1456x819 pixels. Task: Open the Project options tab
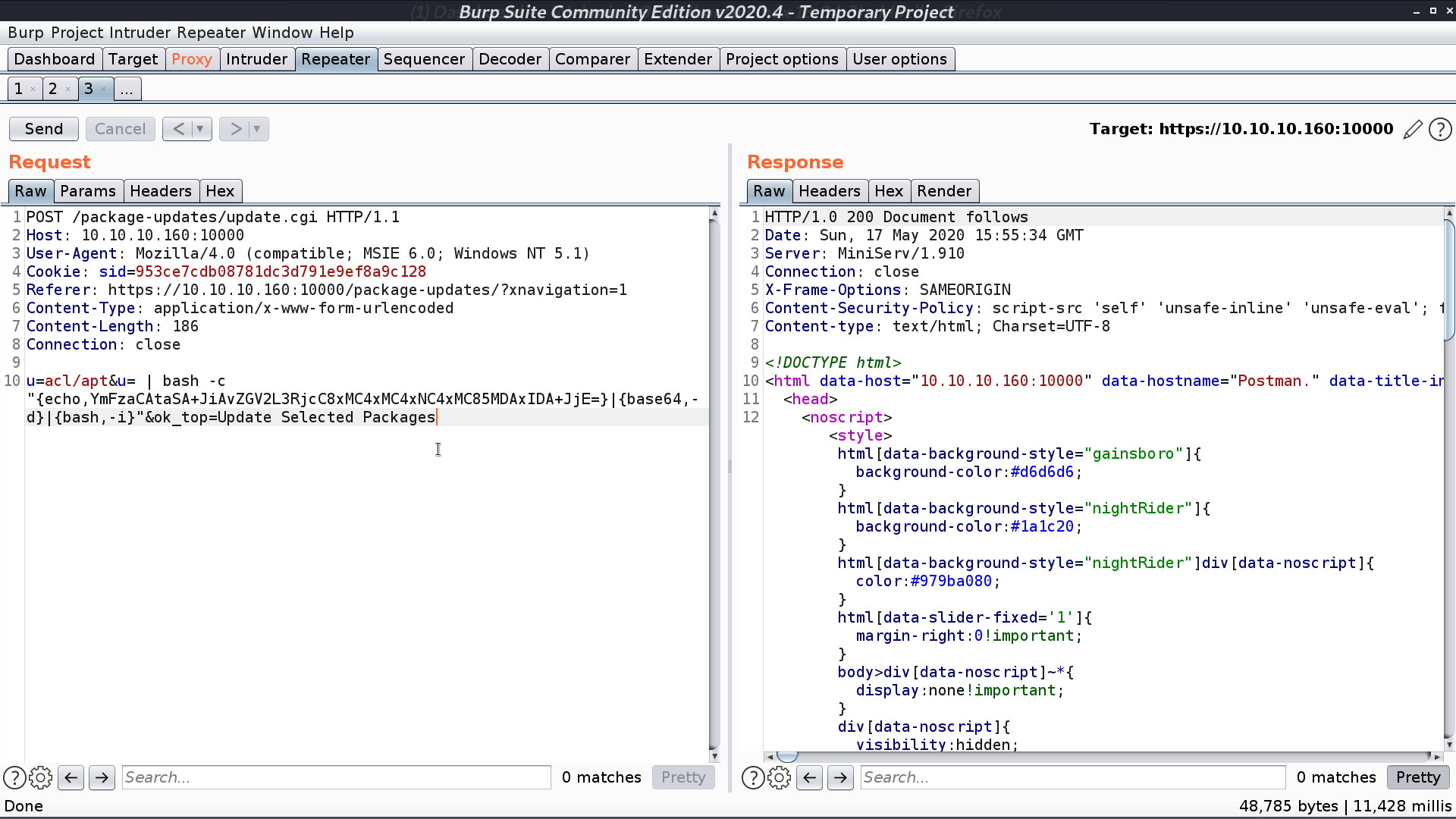pos(783,59)
